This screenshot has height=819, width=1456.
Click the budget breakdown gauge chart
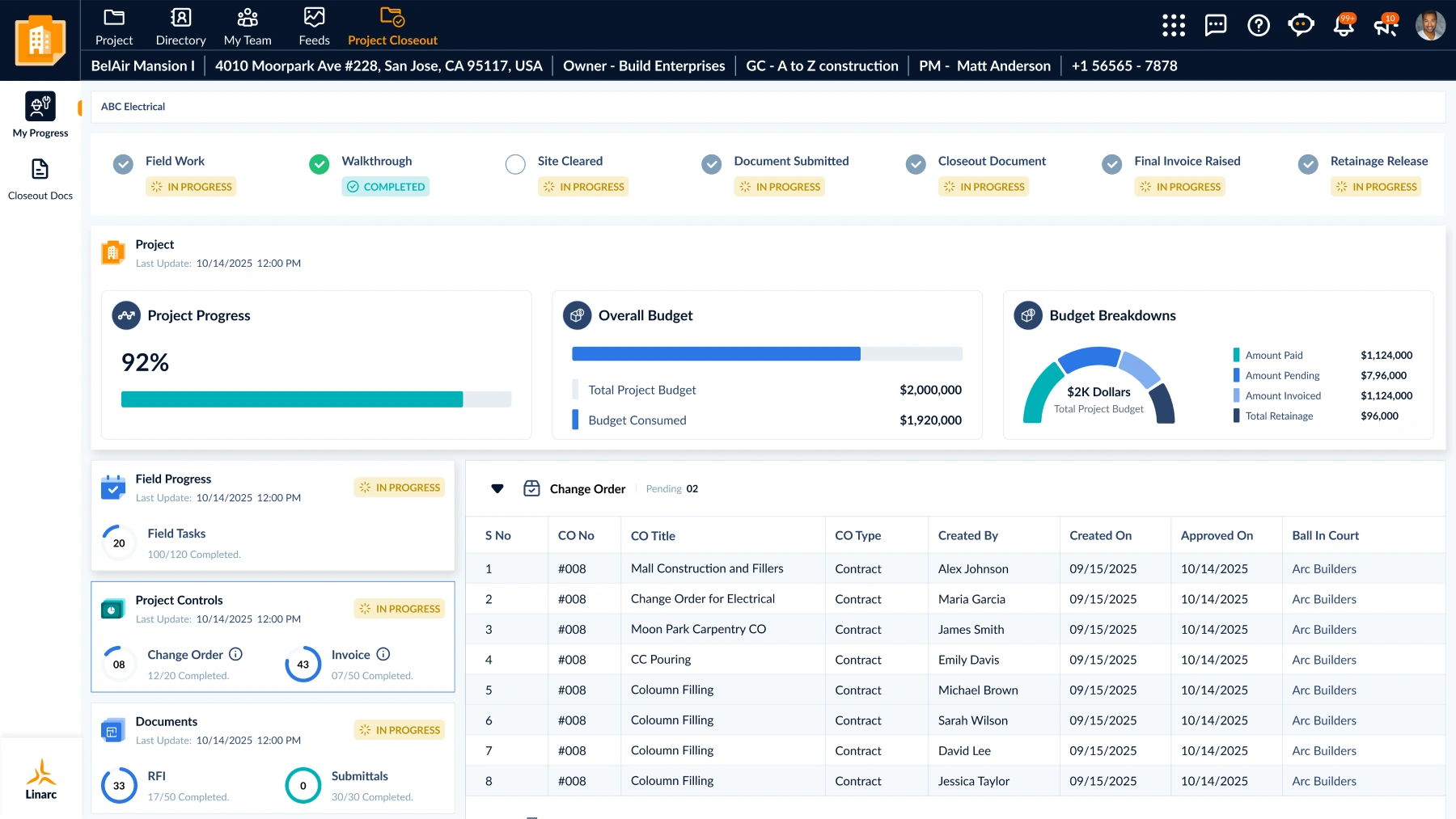[1098, 385]
